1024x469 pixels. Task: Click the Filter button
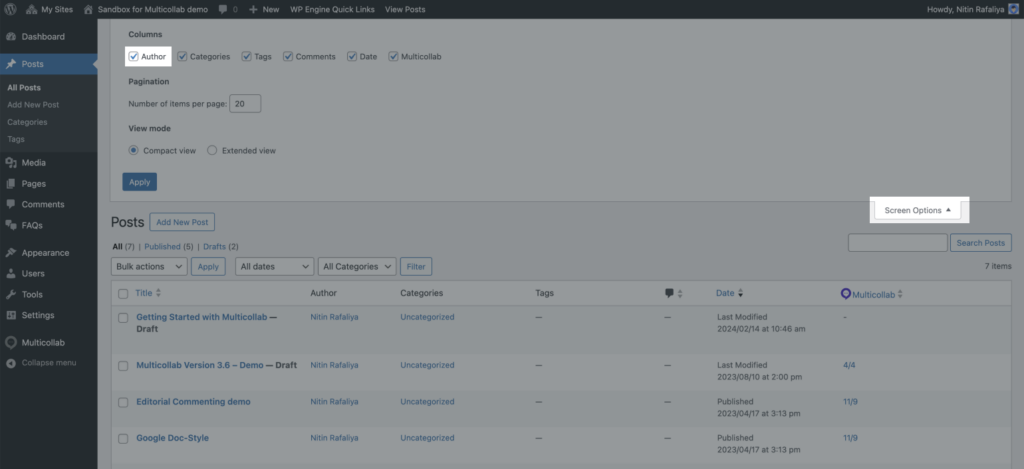[x=416, y=267]
